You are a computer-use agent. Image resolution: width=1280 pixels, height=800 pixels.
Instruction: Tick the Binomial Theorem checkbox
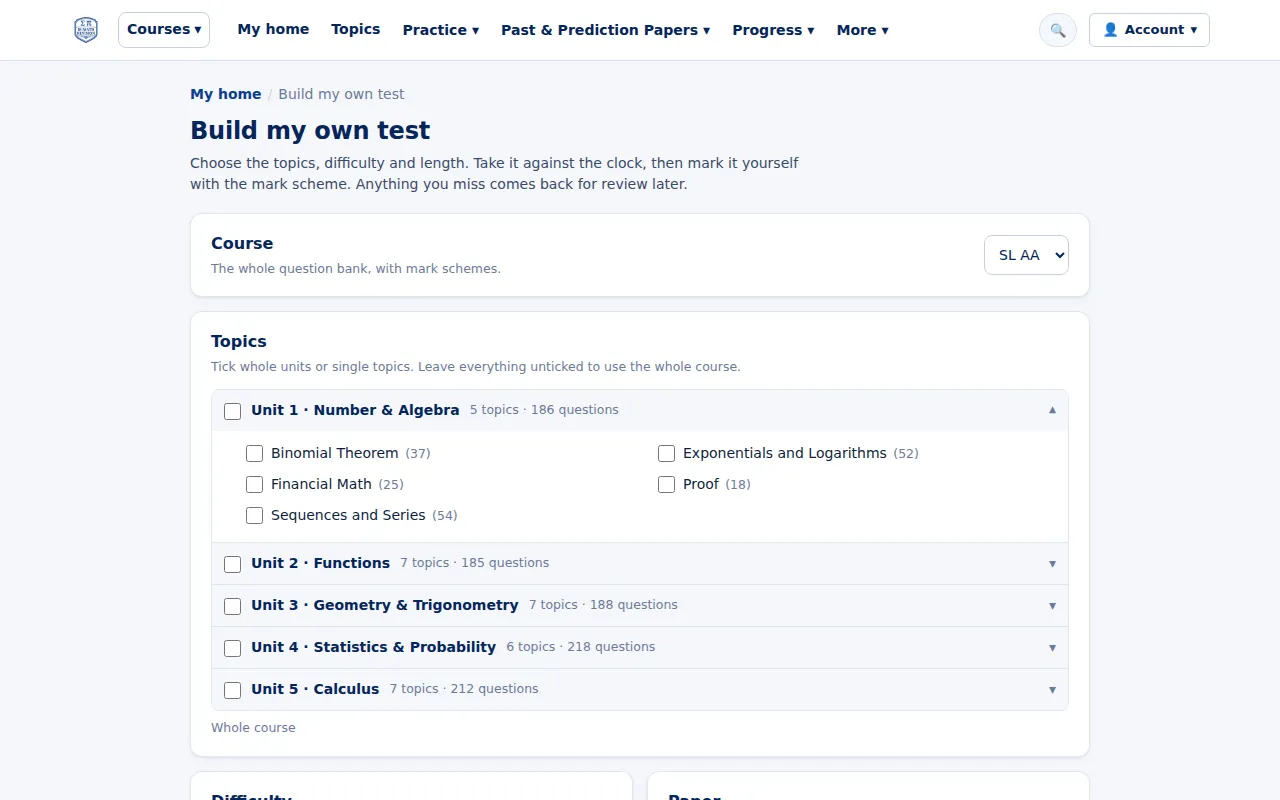(254, 454)
